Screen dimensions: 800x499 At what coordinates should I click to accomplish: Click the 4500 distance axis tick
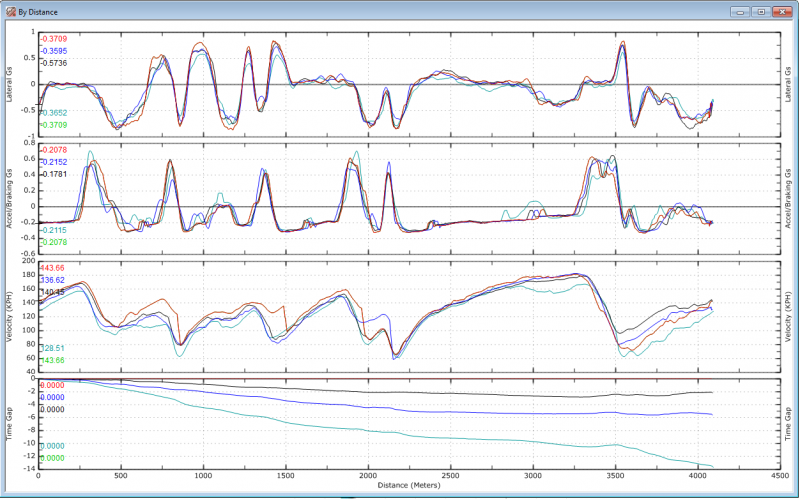coord(780,476)
